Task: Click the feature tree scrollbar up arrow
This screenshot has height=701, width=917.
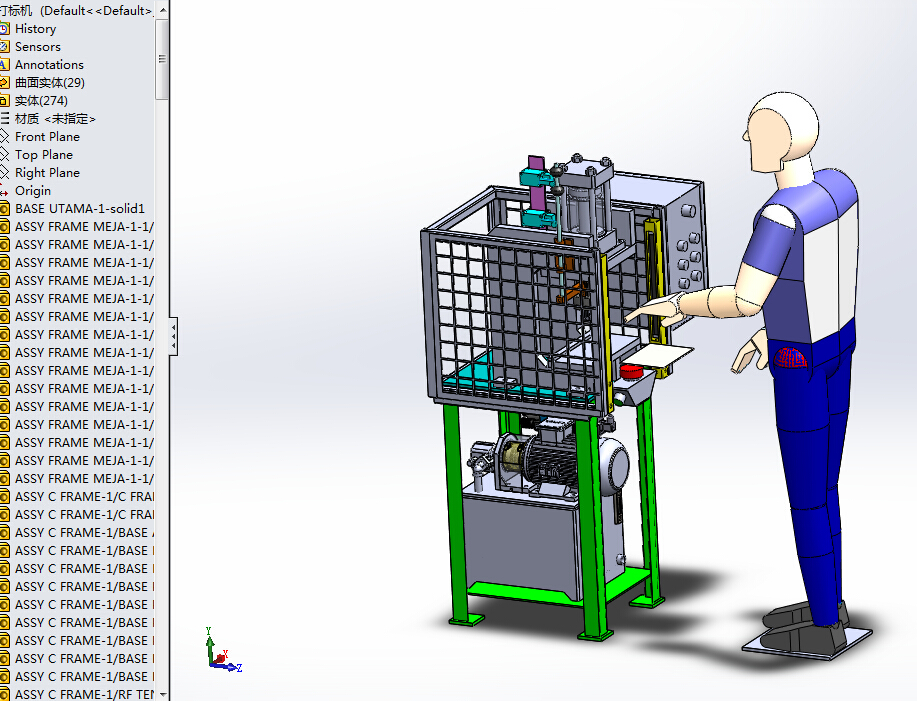Action: [163, 10]
